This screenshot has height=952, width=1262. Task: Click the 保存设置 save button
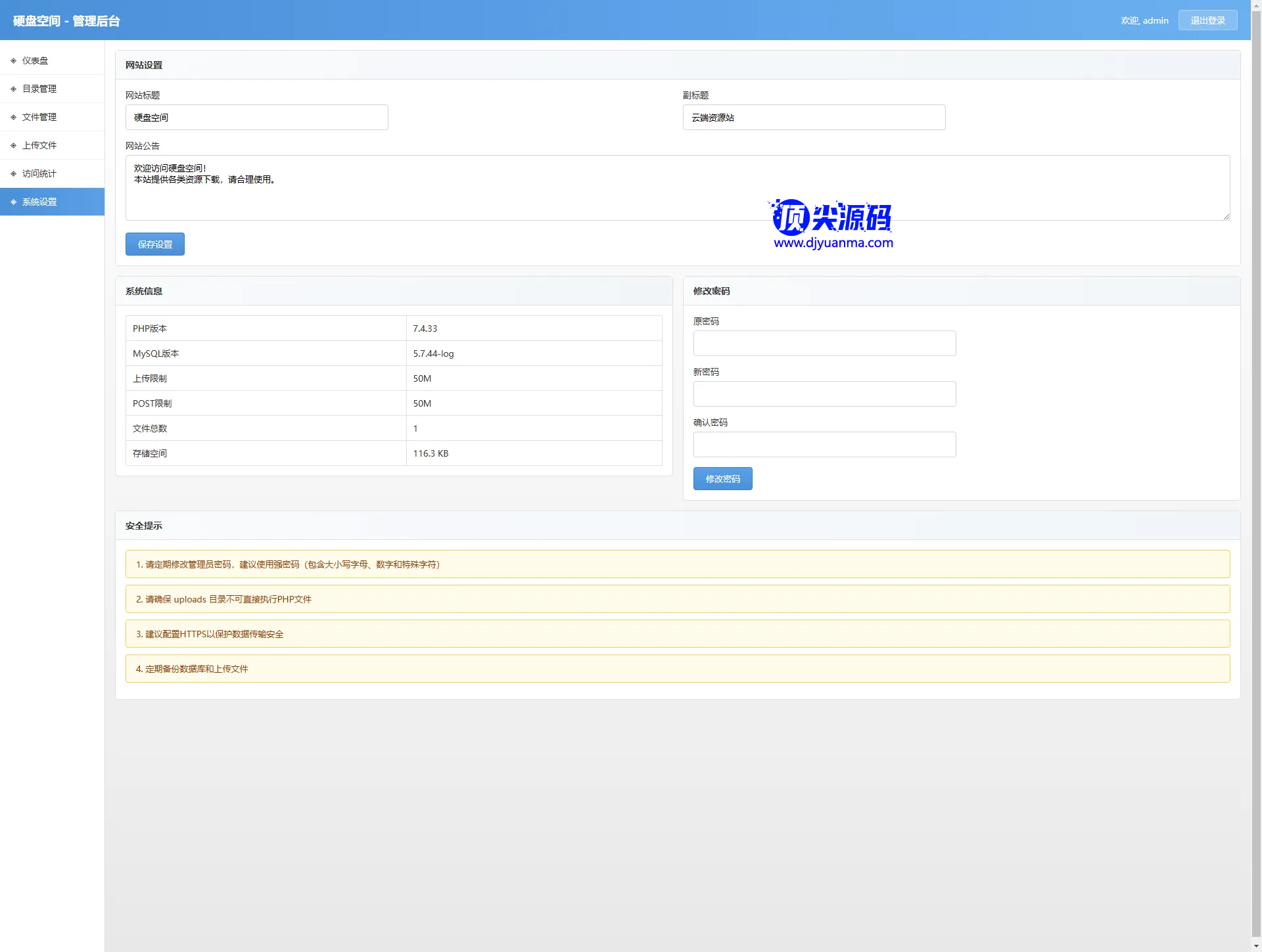(155, 244)
